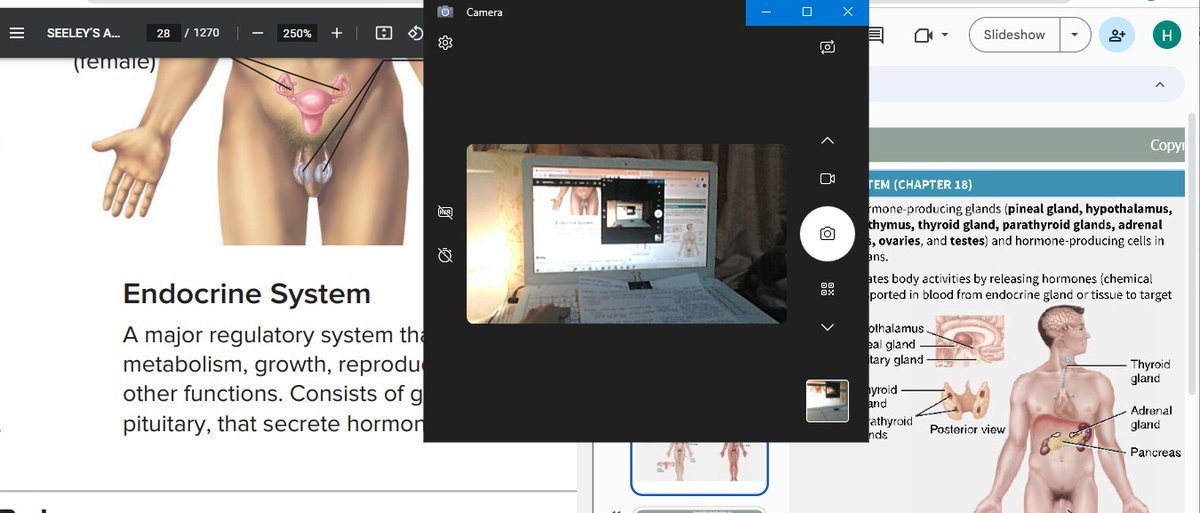Screen dimensions: 1200x513
Task: Click the PDF fit-to-page icon
Action: coord(384,33)
